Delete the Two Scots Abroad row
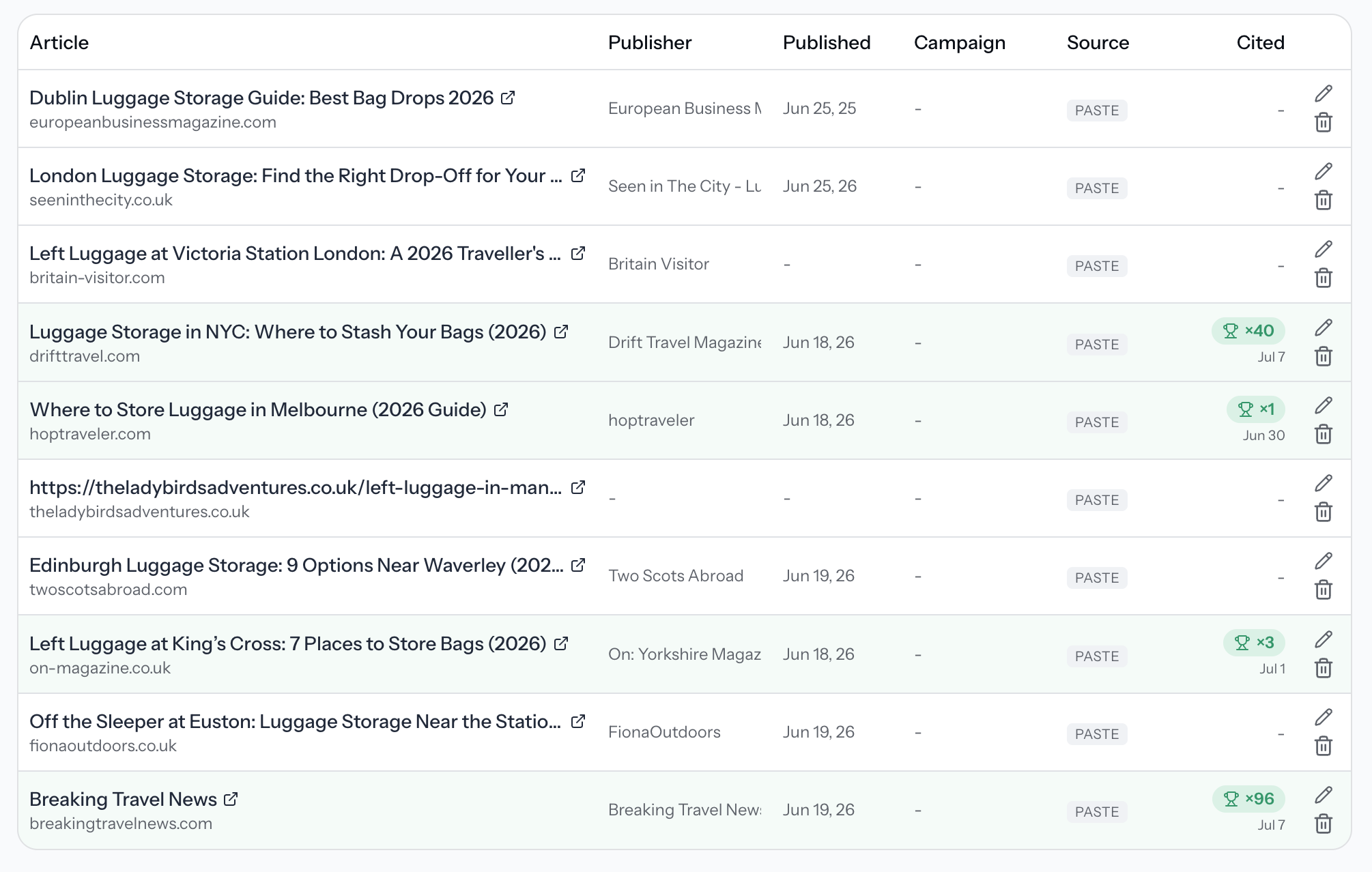Image resolution: width=1372 pixels, height=872 pixels. (x=1324, y=590)
